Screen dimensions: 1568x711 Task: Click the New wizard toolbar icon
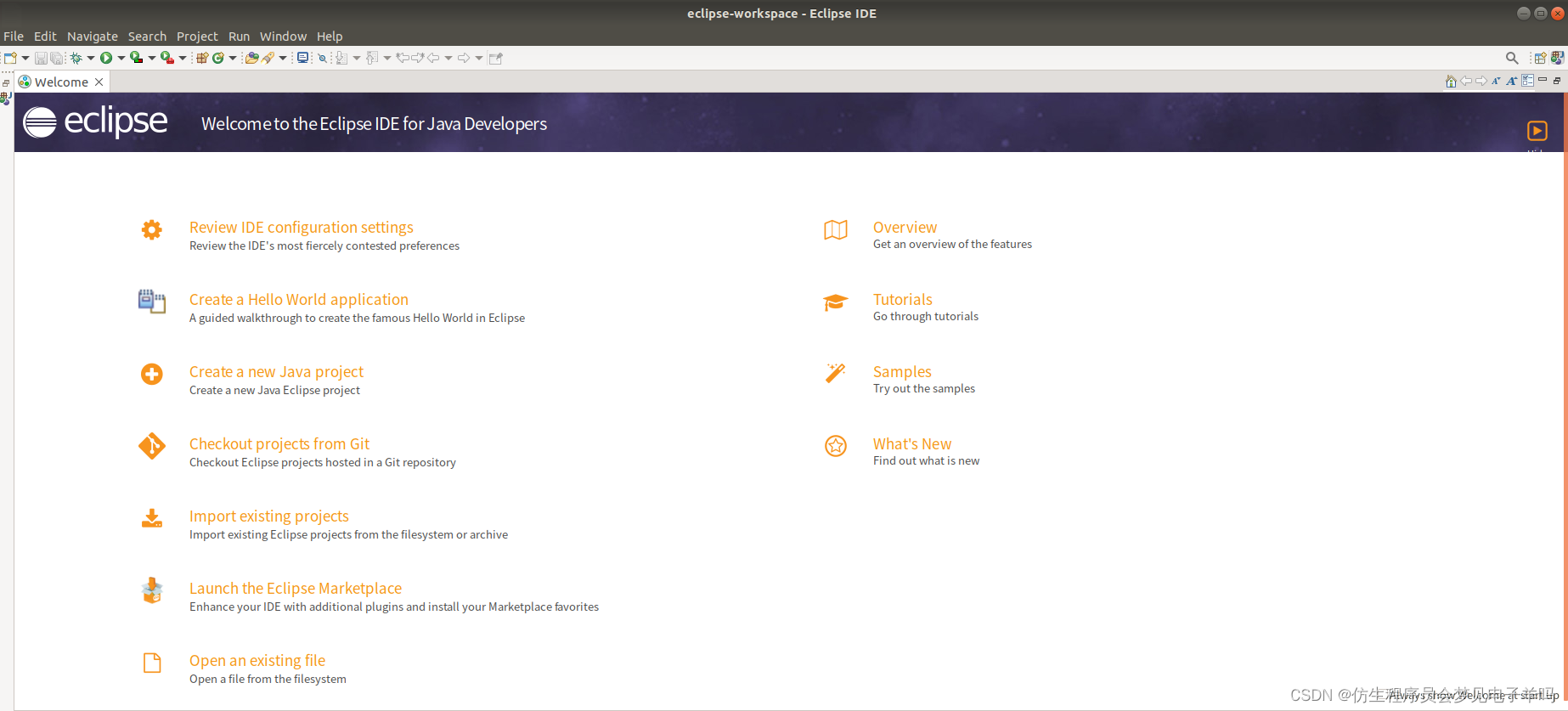pyautogui.click(x=10, y=58)
